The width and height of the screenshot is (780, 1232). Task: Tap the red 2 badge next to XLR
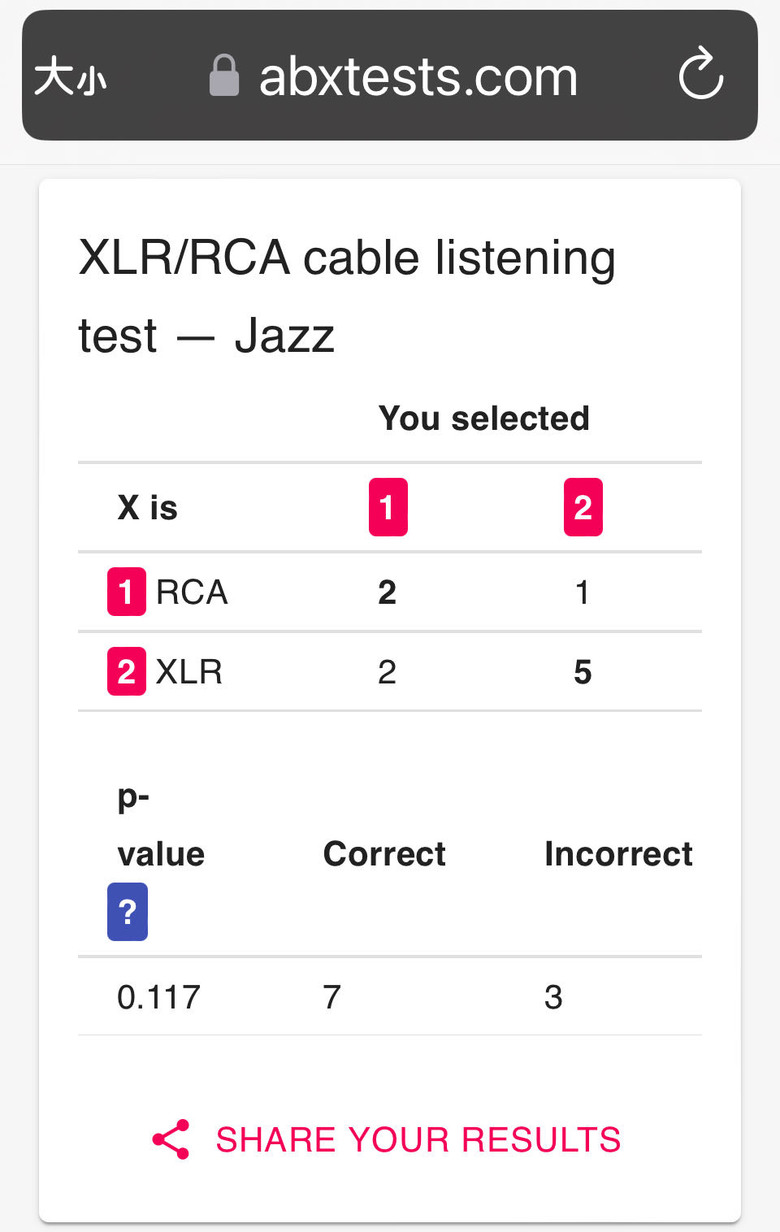click(126, 671)
